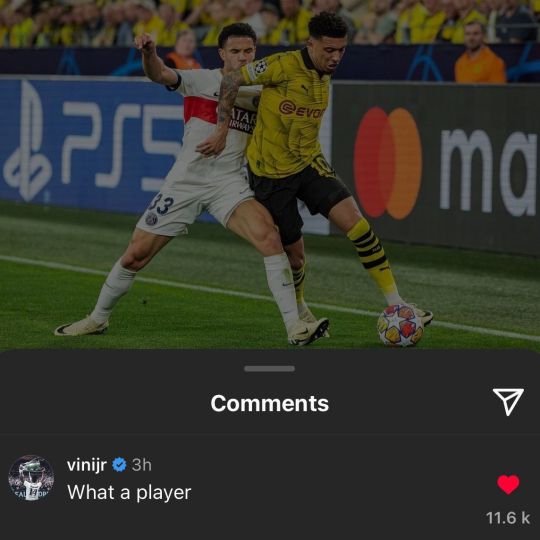Unlike vinijr's comment with the red heart
Screen dimensions: 540x540
(508, 484)
